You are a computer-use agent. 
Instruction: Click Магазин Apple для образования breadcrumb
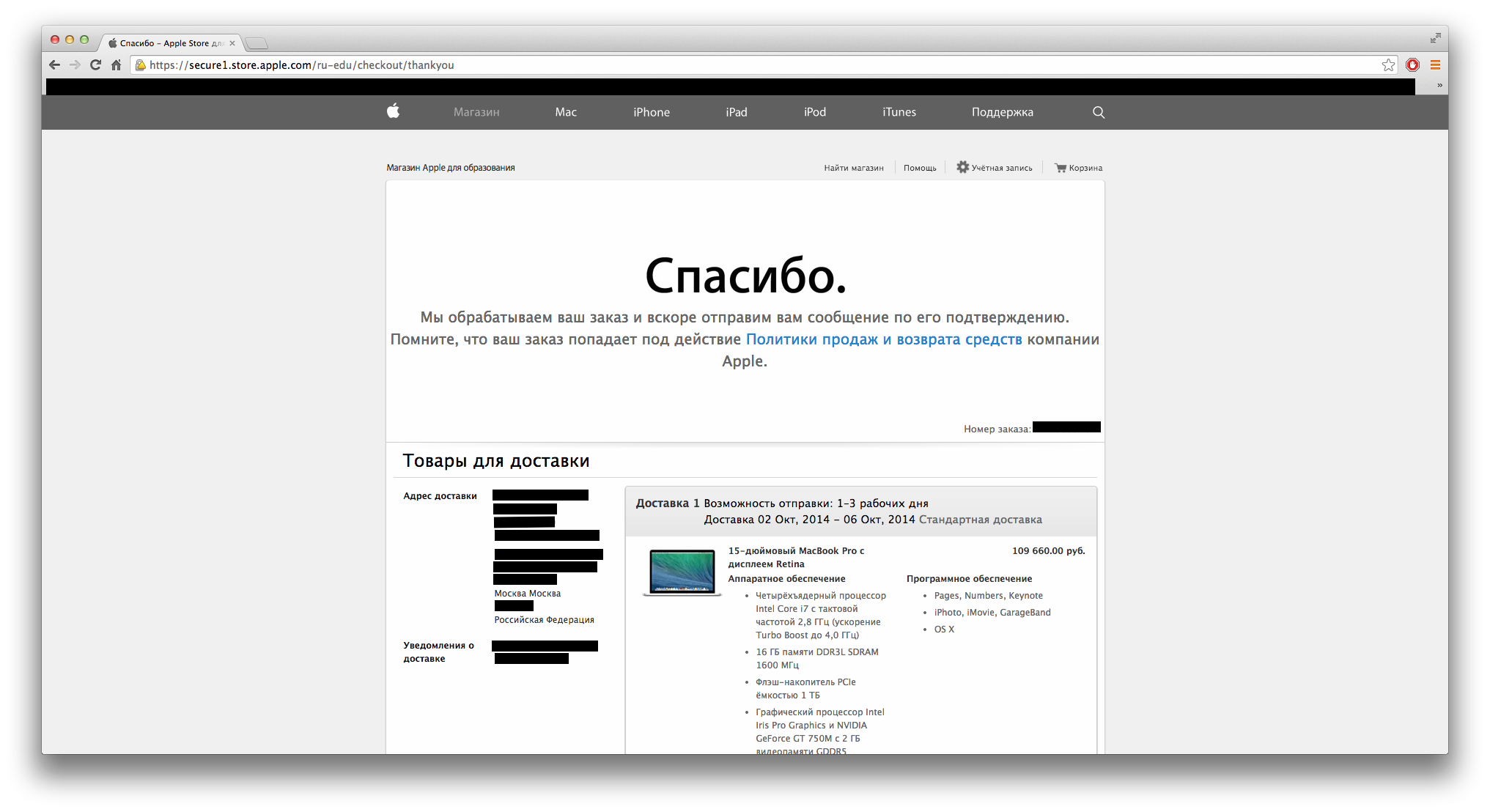point(451,168)
